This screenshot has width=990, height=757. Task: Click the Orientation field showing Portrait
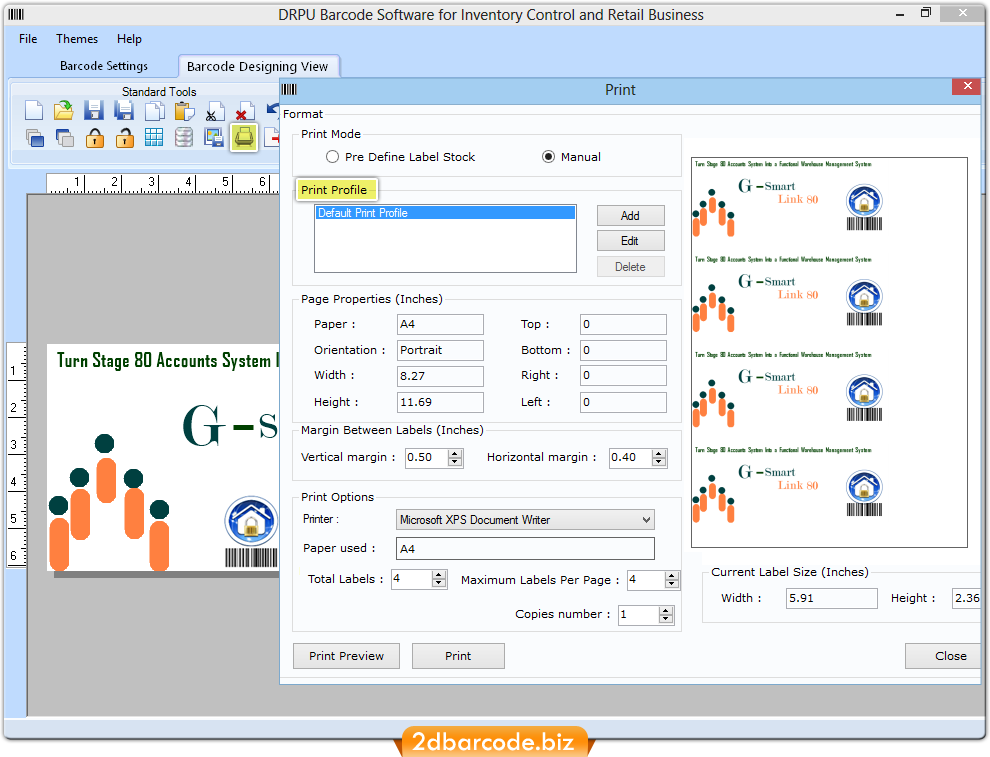440,350
